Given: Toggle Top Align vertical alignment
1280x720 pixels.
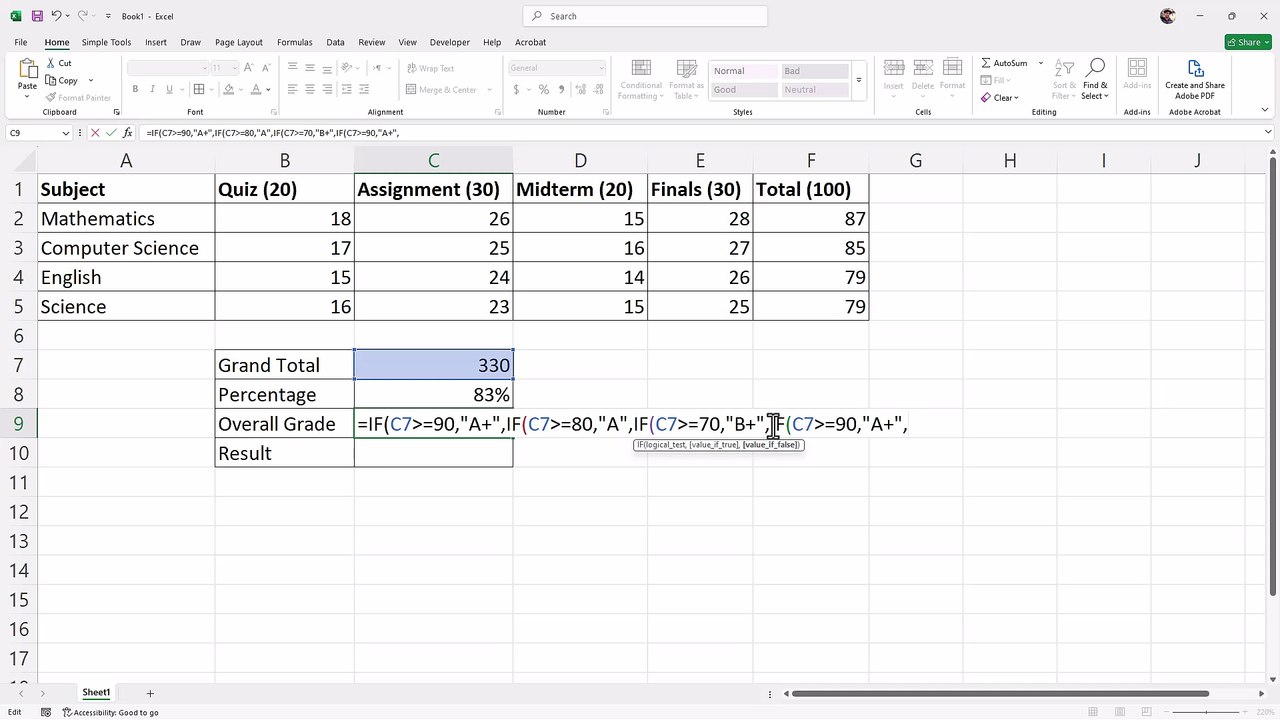Looking at the screenshot, I should pyautogui.click(x=292, y=67).
